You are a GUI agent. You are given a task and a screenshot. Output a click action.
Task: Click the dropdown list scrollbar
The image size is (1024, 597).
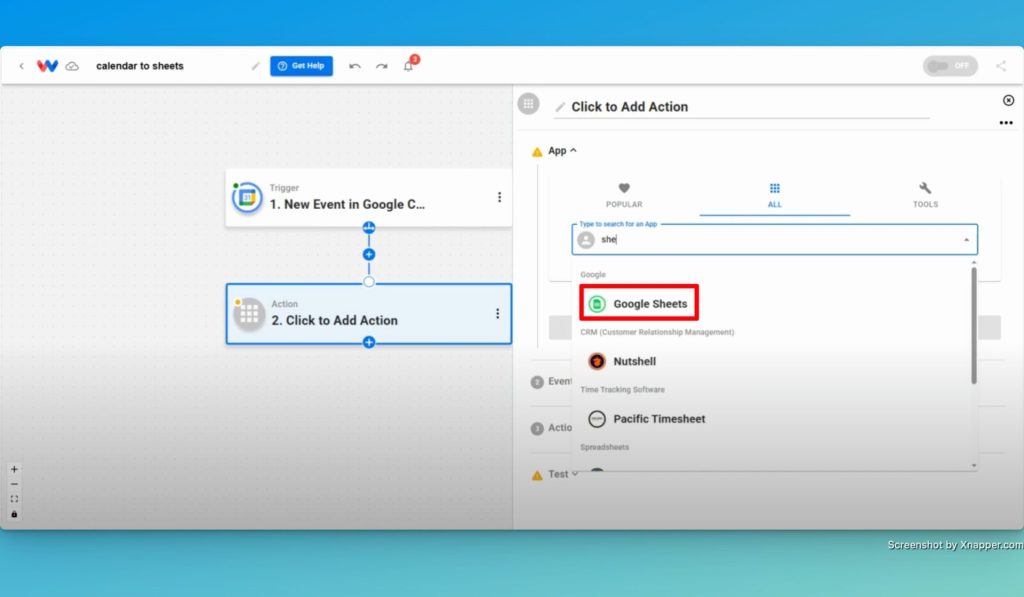click(974, 325)
